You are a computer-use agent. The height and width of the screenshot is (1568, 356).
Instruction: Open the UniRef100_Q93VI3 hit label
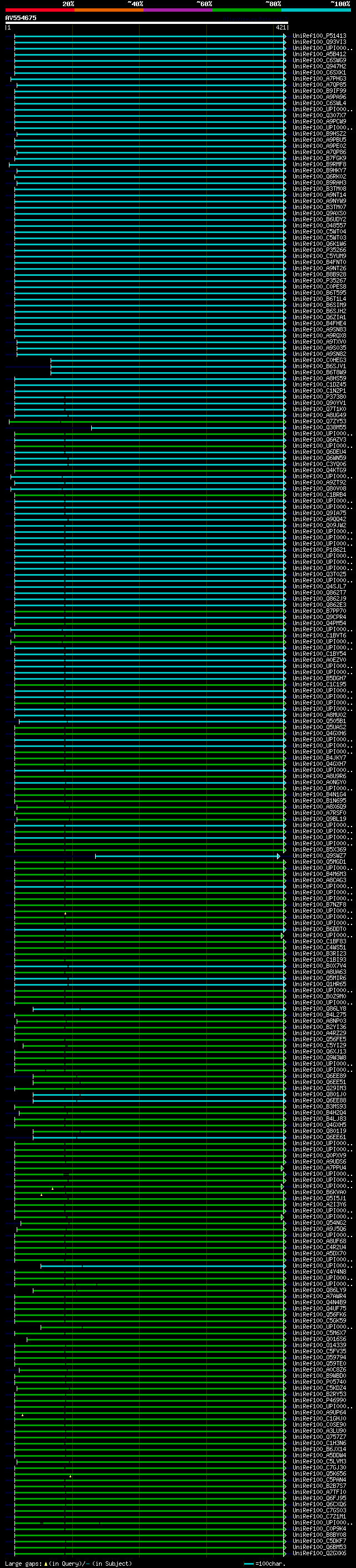319,42
